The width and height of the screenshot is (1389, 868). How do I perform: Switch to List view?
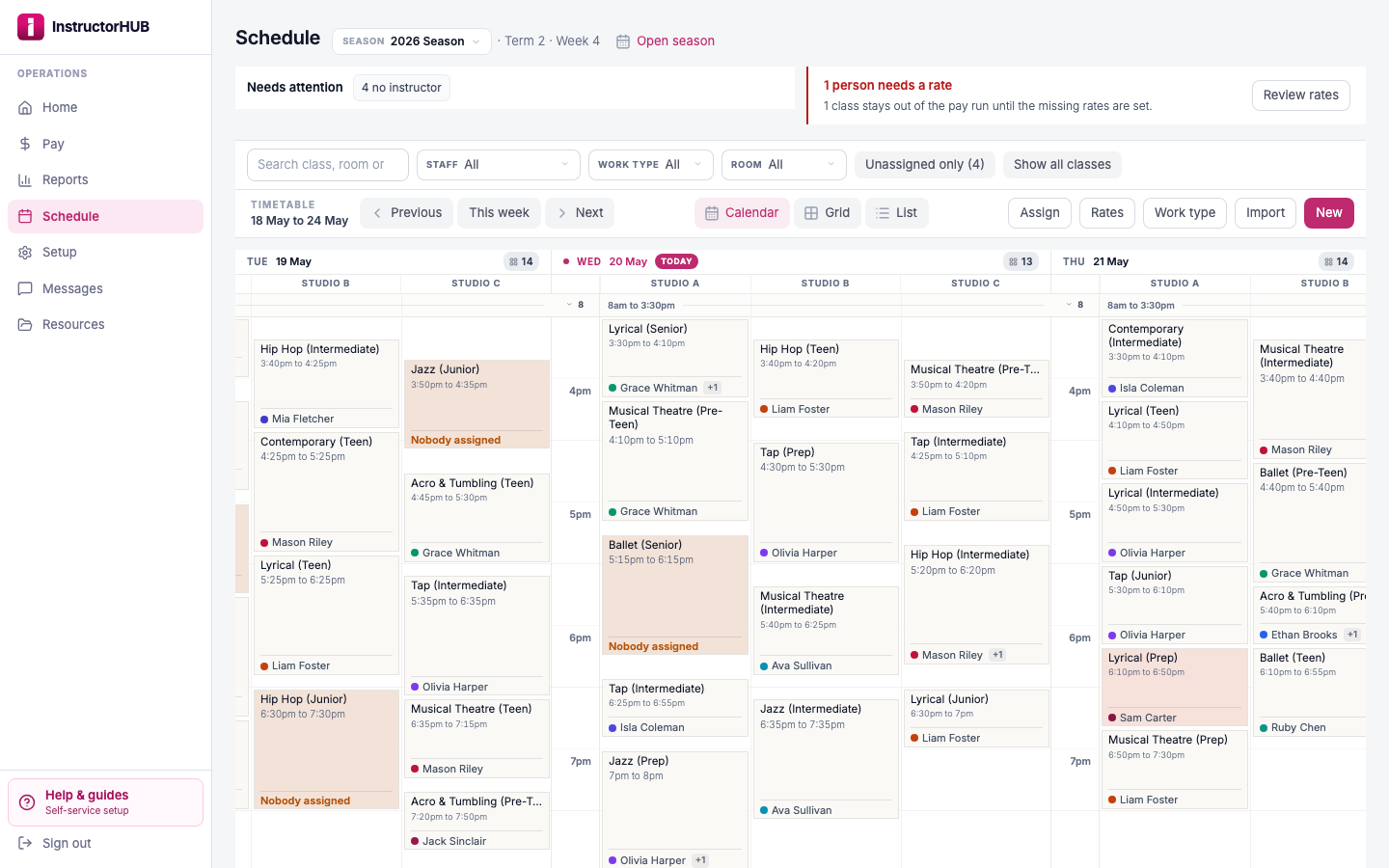(x=897, y=213)
